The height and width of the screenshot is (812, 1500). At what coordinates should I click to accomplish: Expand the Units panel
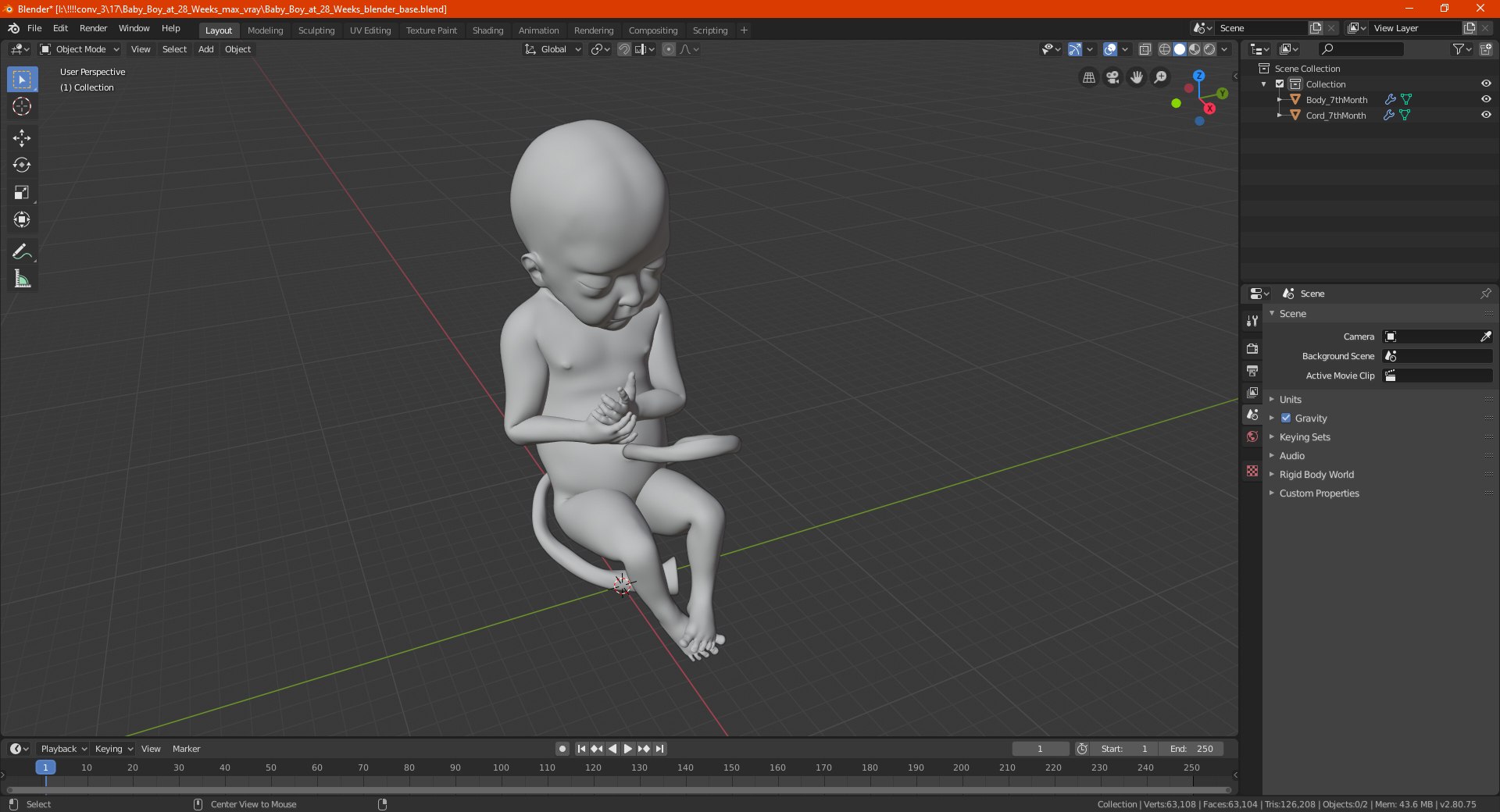(1290, 399)
